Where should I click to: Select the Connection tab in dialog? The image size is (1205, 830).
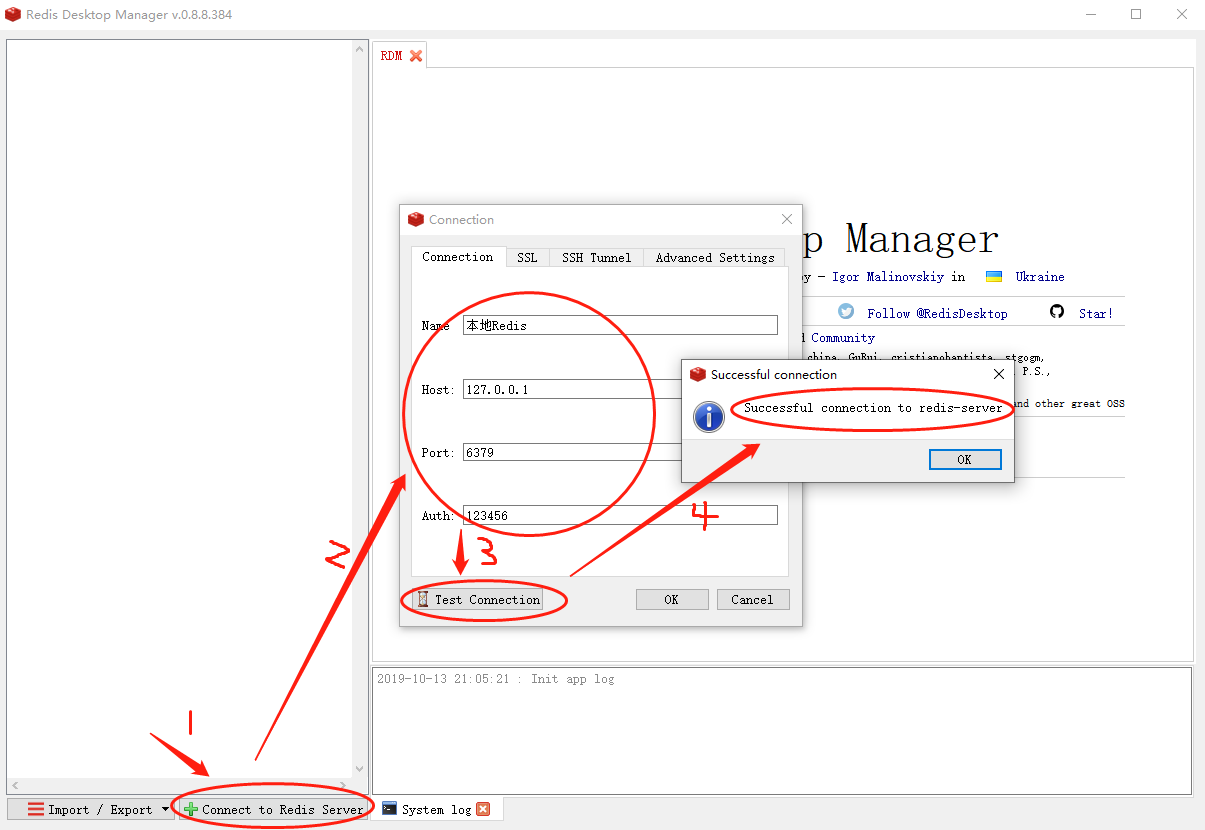[457, 257]
